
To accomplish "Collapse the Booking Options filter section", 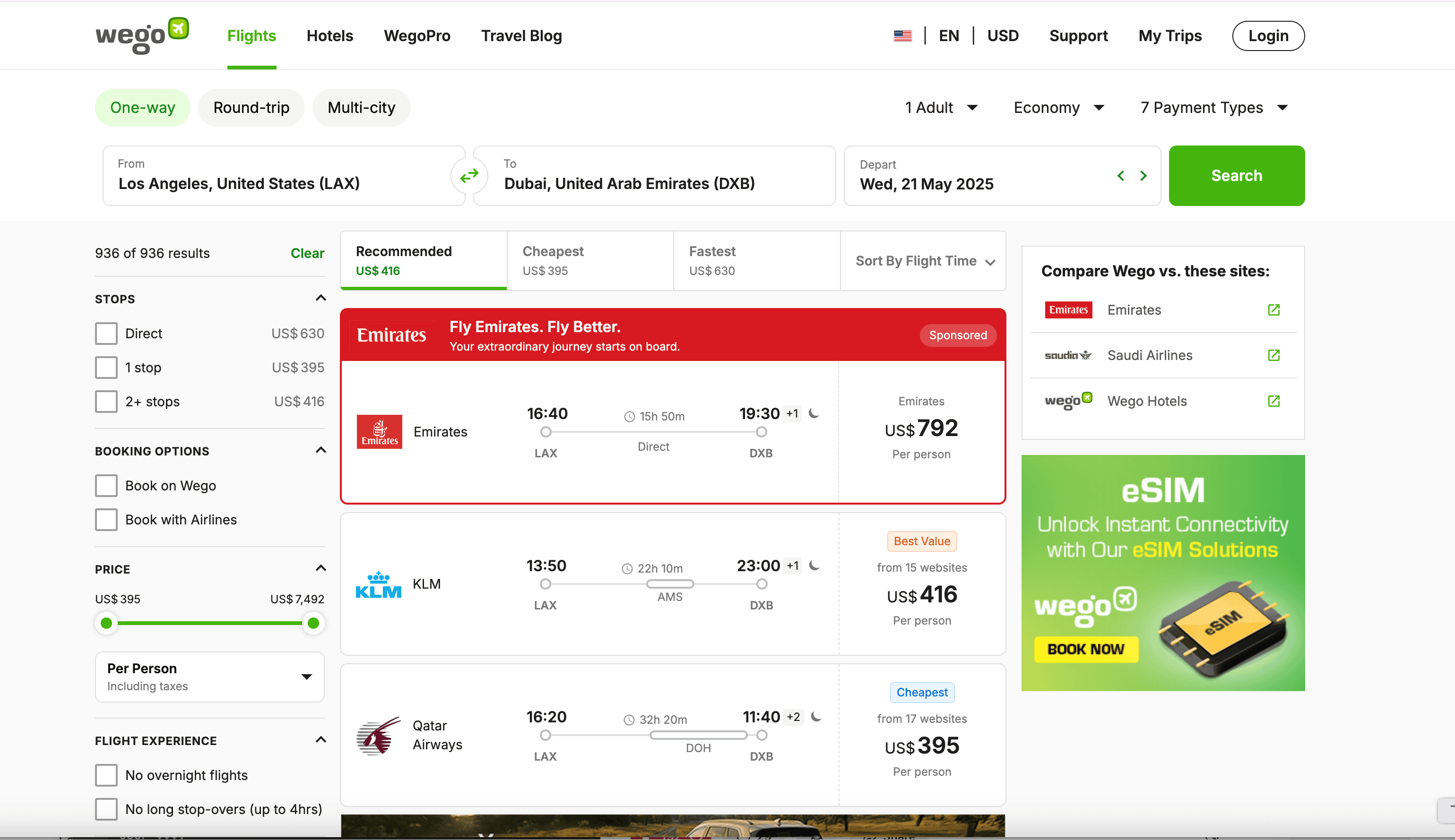I will (321, 451).
